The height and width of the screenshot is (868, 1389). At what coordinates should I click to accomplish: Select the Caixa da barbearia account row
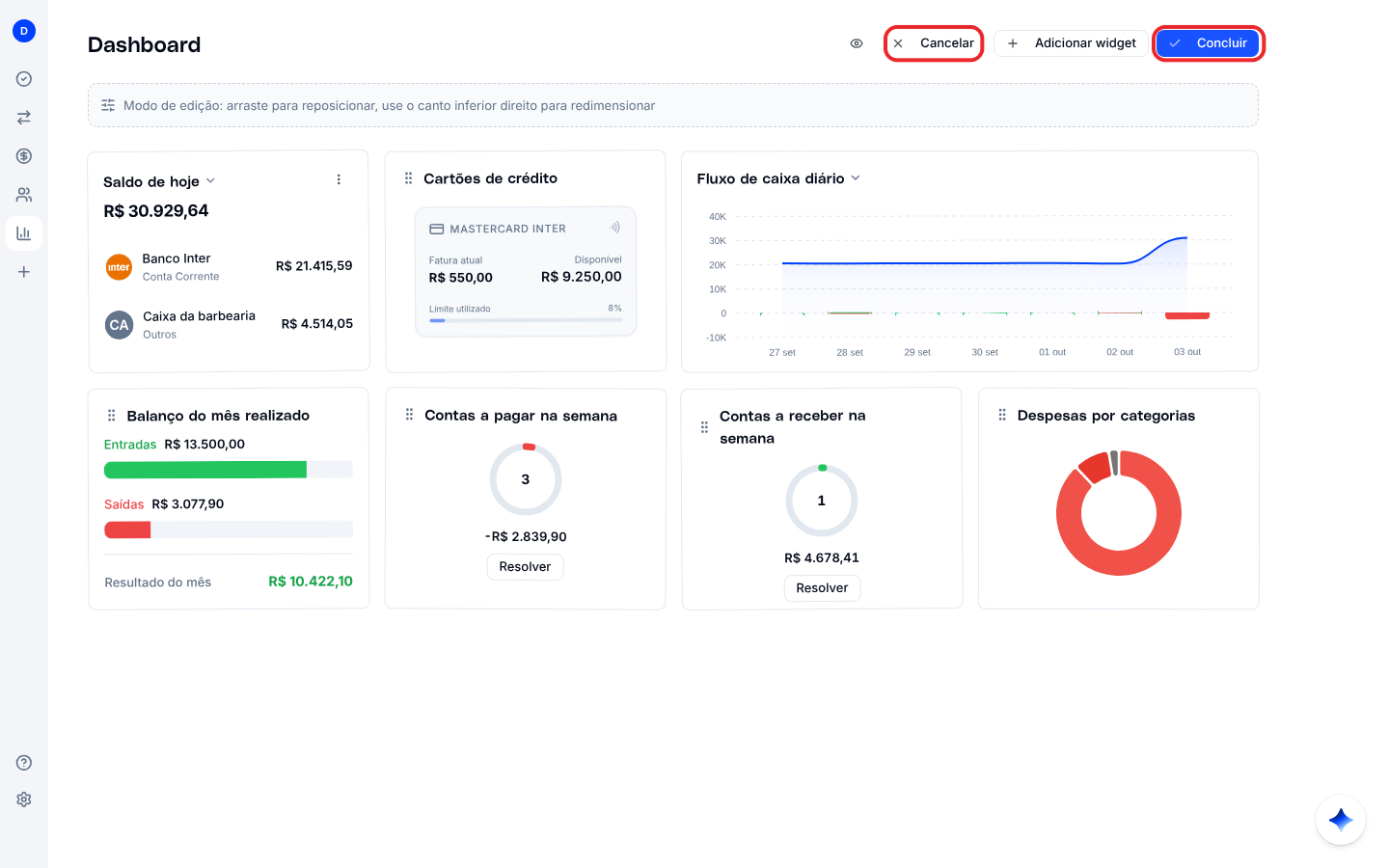click(229, 324)
